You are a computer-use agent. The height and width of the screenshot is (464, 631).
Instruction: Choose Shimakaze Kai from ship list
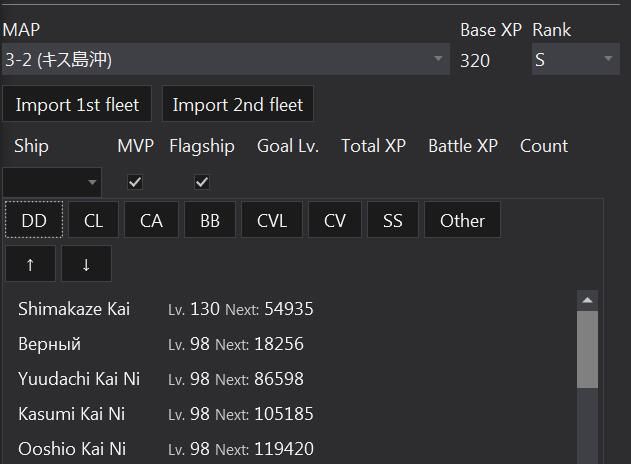tap(74, 309)
